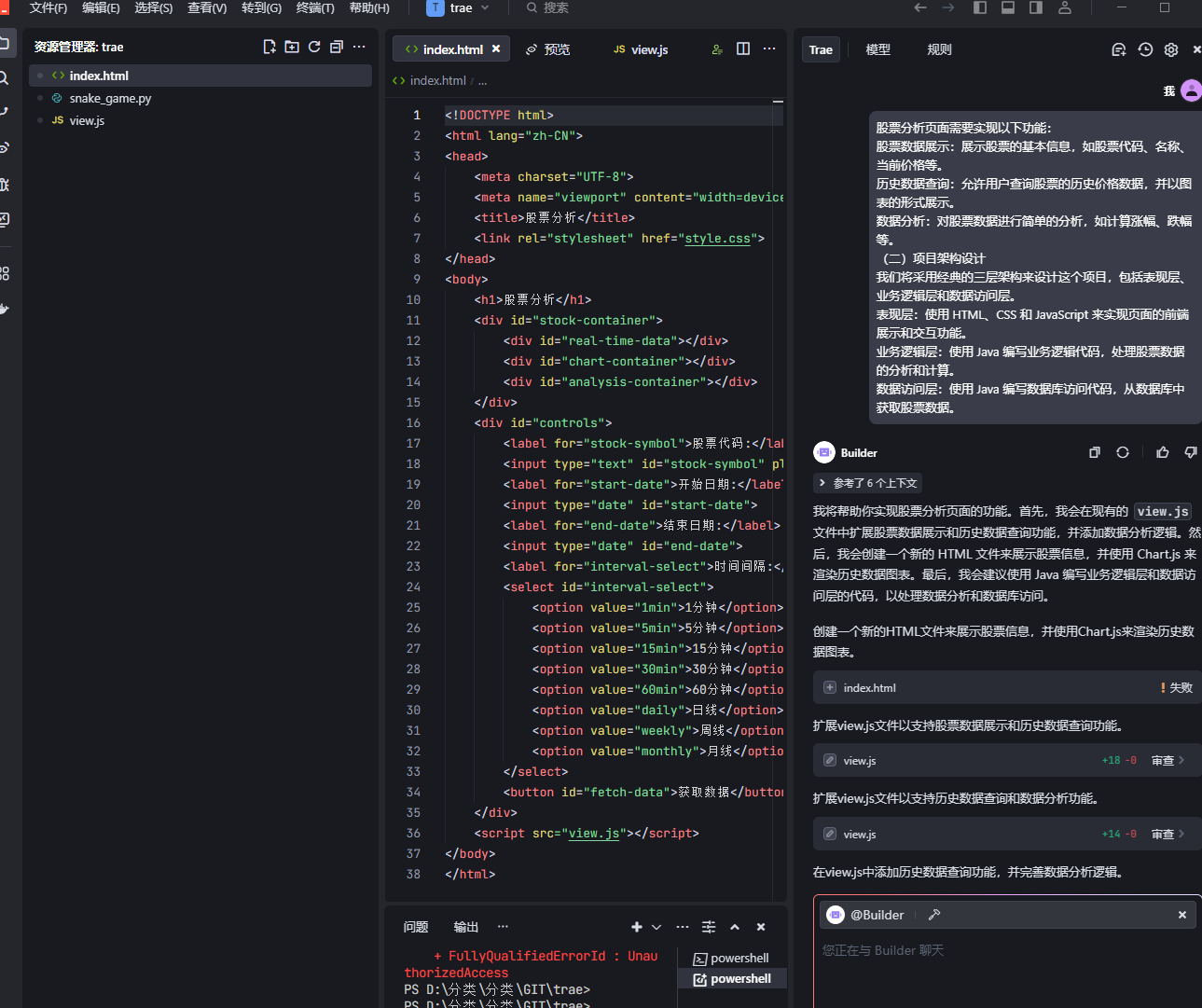Toggle the primary left sidebar layout
The width and height of the screenshot is (1202, 1008).
[x=980, y=7]
